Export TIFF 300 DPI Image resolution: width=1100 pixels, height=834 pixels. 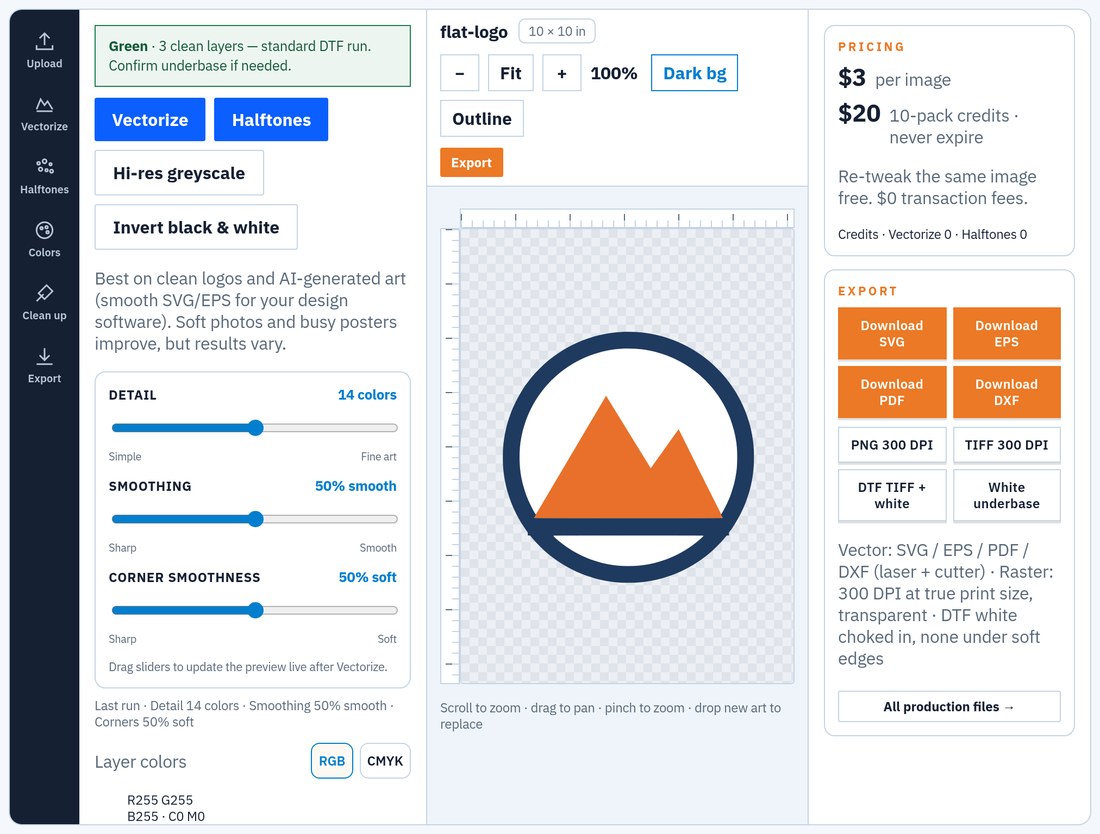[x=1006, y=445]
